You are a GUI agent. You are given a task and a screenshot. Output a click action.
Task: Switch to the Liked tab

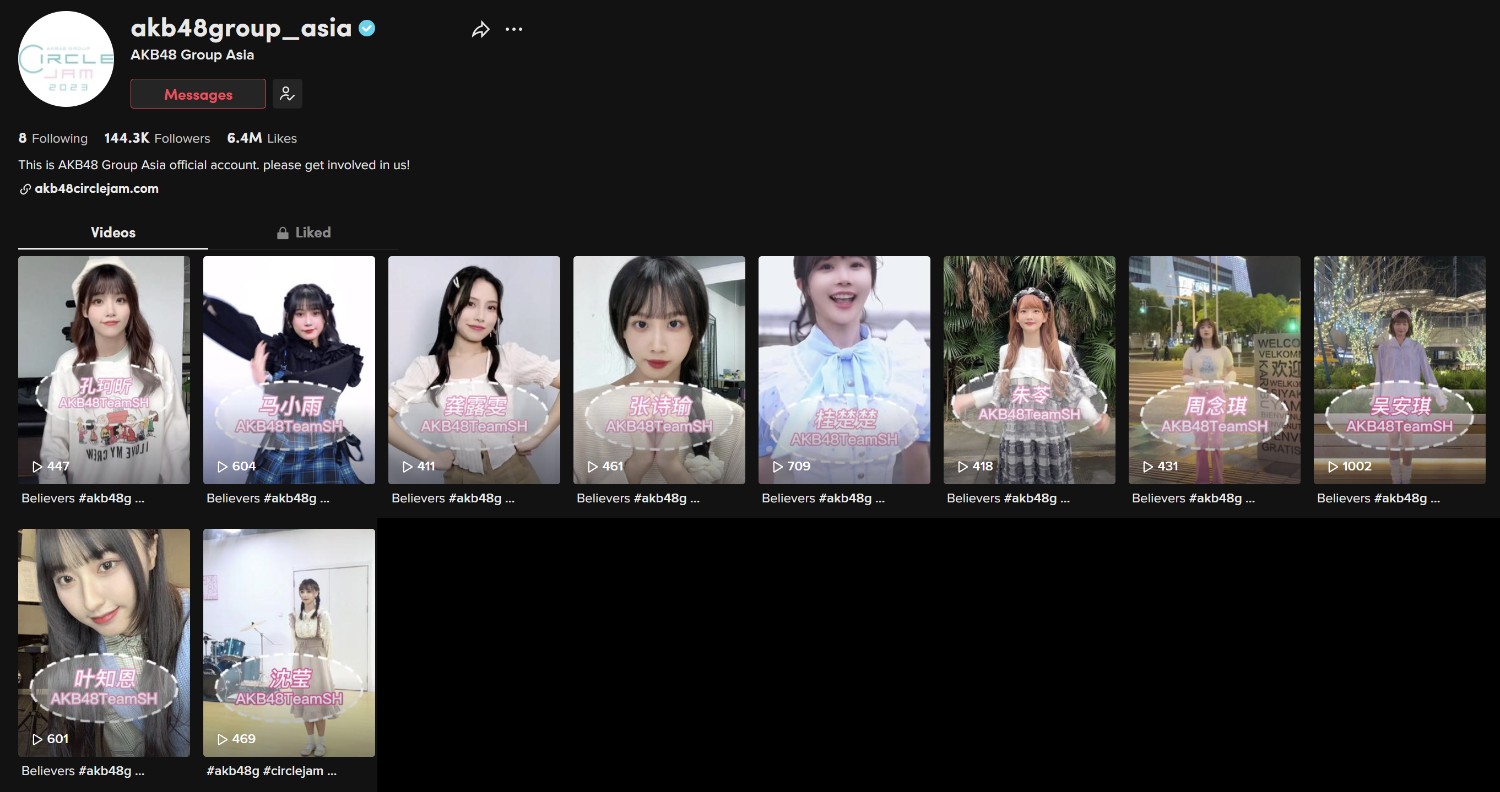tap(303, 233)
